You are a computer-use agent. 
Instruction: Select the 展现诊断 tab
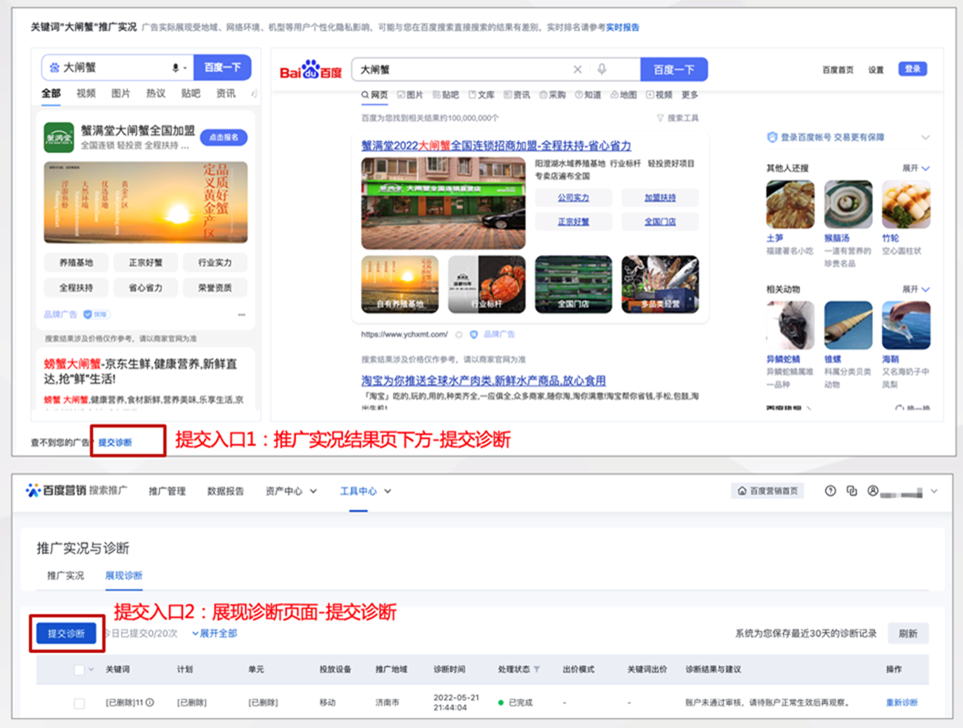(x=124, y=576)
